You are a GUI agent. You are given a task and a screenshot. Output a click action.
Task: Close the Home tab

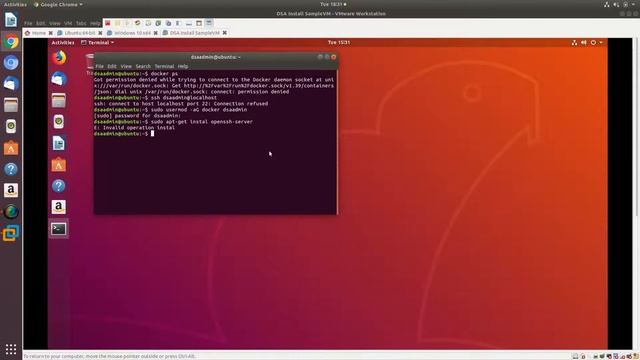(x=51, y=33)
